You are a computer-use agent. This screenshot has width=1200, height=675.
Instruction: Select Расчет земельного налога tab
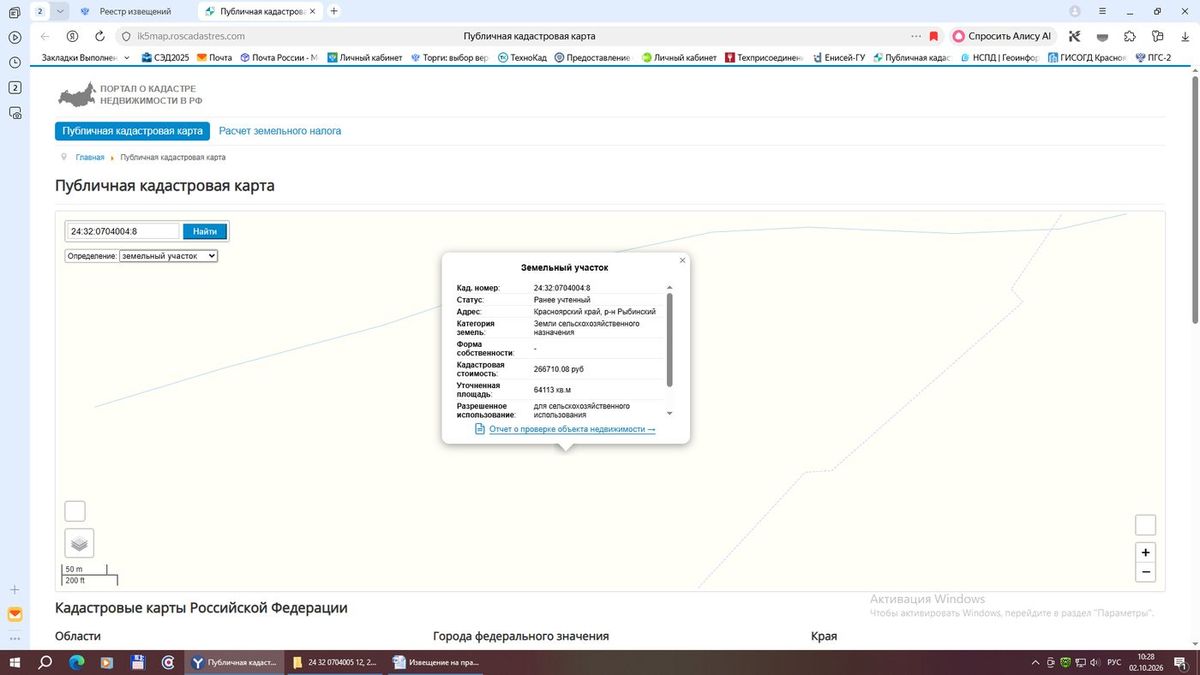pyautogui.click(x=280, y=131)
